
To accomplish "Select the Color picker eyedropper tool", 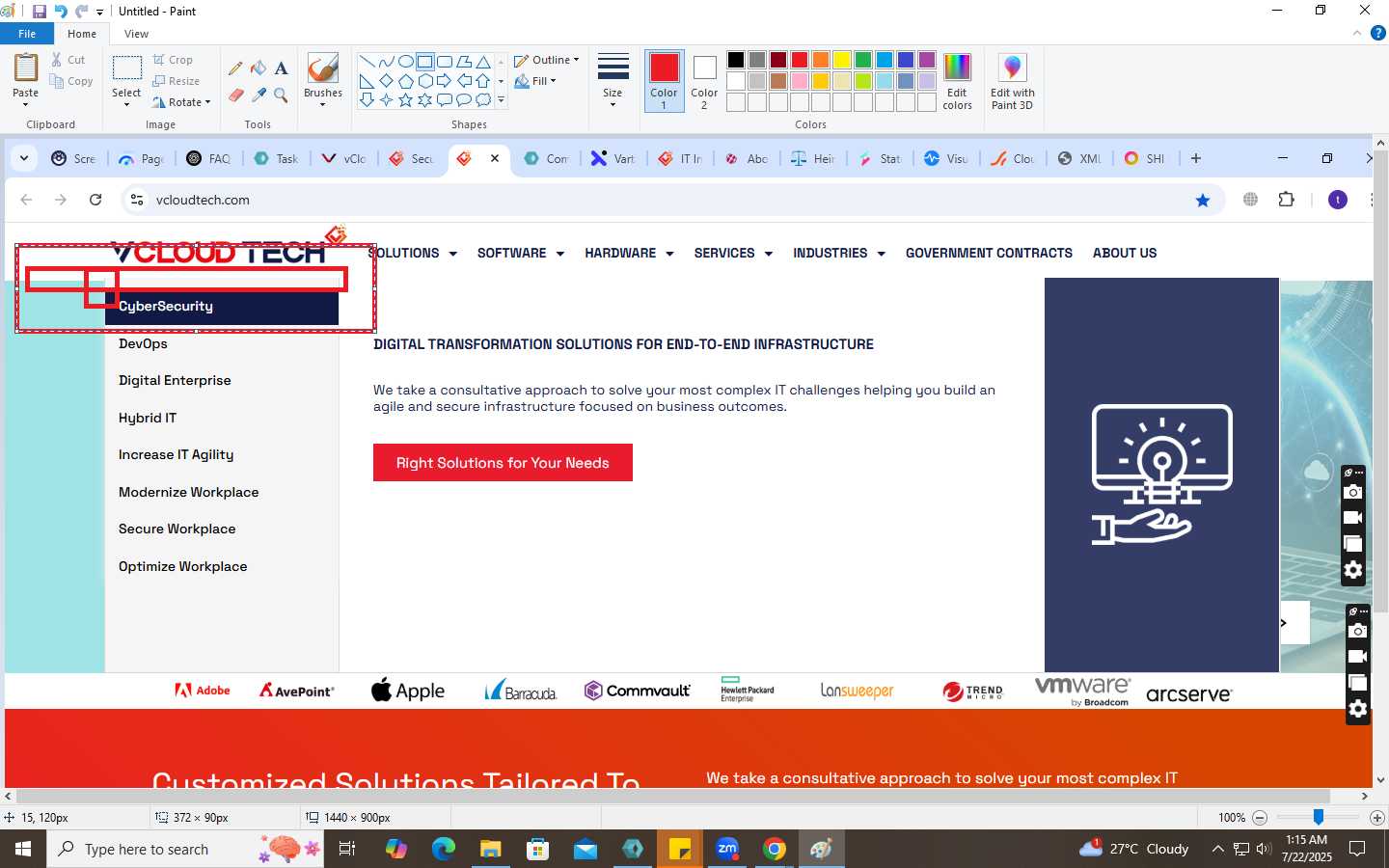I will point(259,95).
